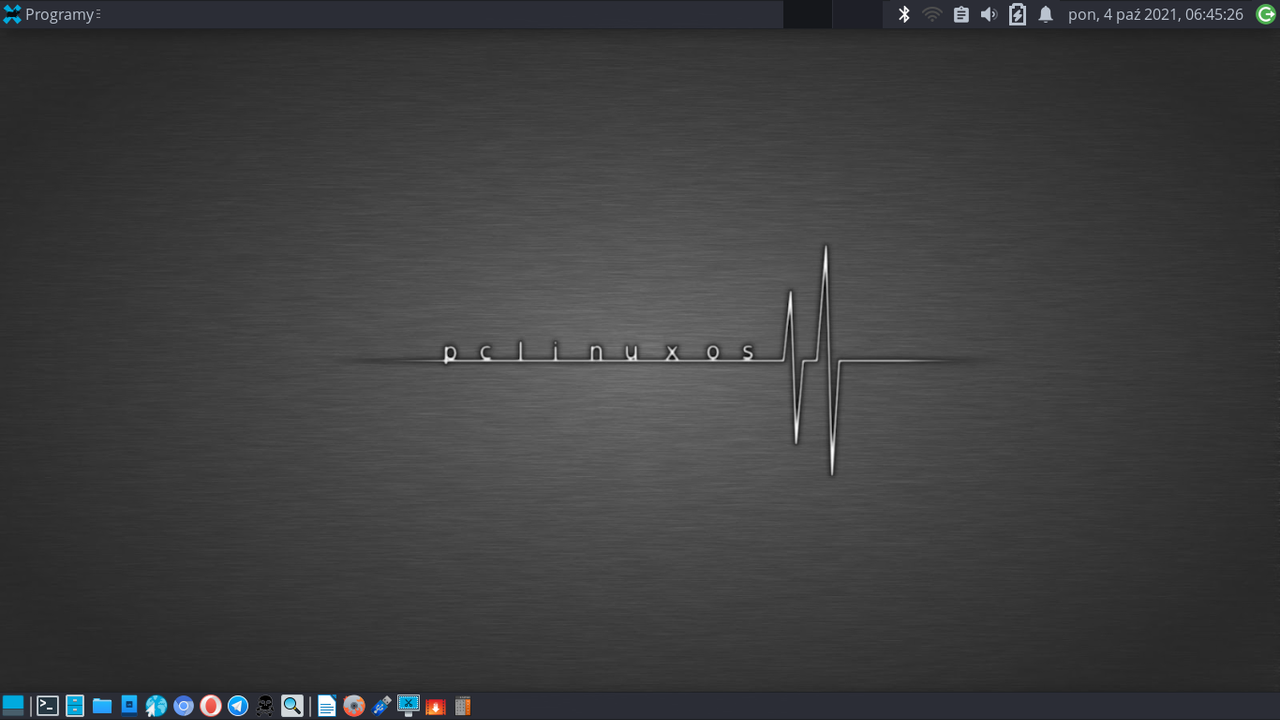Open the monitor screen tool icon

408,706
